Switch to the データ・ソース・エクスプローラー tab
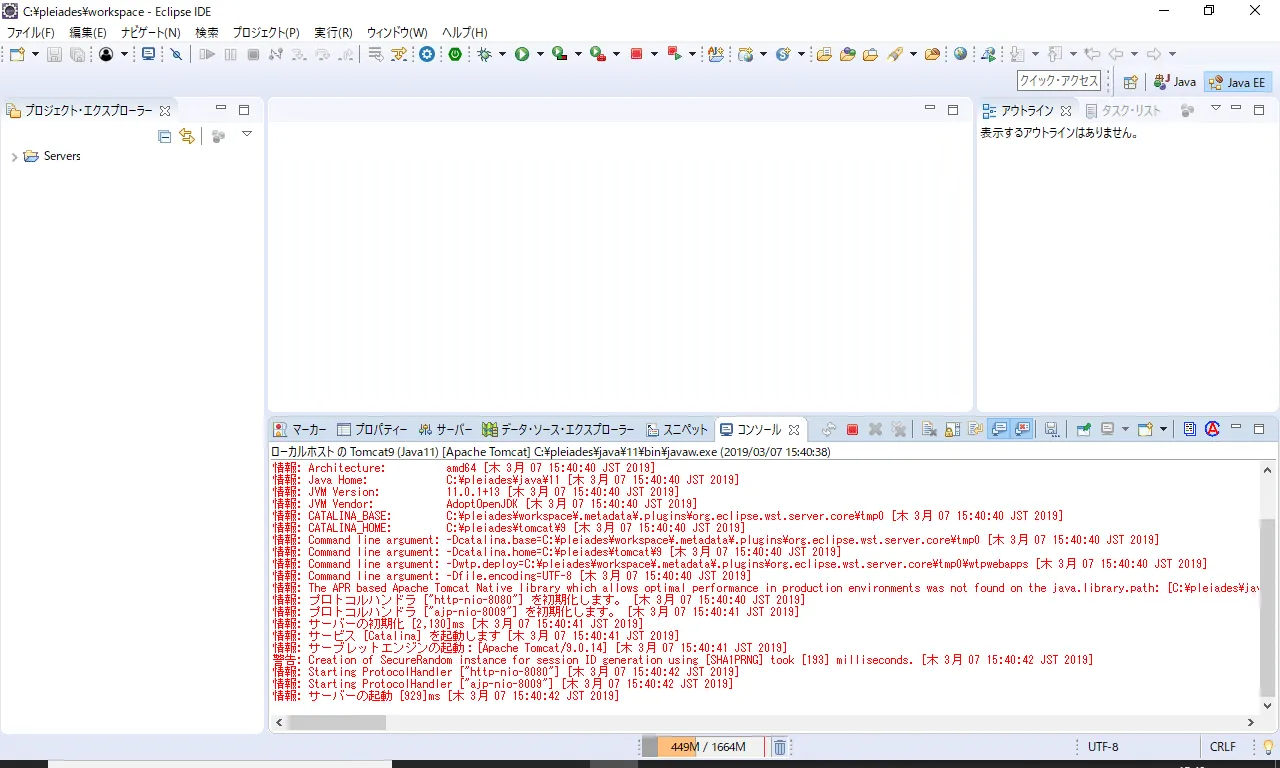This screenshot has width=1280, height=768. coord(558,430)
